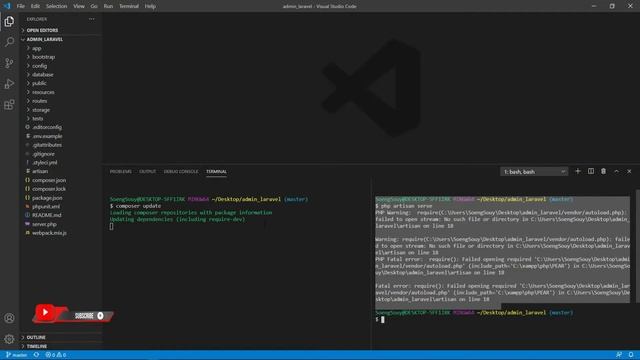Image resolution: width=640 pixels, height=360 pixels.
Task: Expand the public folder
Action: (x=61, y=83)
